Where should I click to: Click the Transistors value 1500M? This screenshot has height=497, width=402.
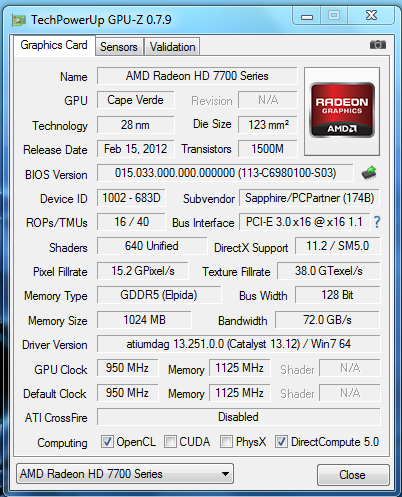268,149
